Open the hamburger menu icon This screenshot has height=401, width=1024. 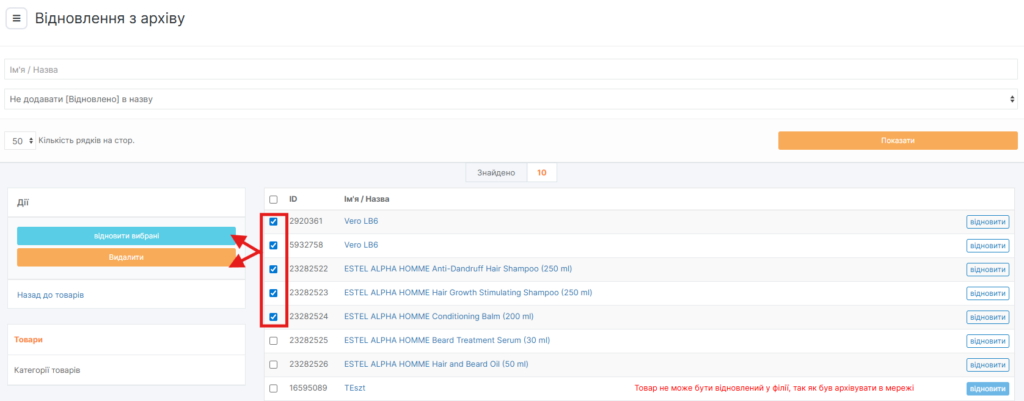[17, 19]
